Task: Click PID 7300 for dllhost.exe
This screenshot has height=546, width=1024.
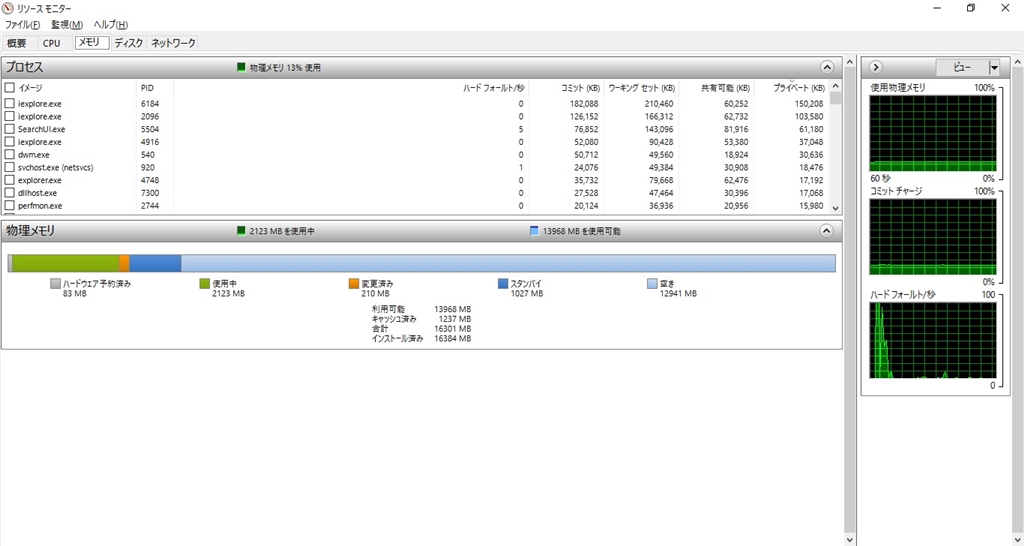Action: [150, 193]
